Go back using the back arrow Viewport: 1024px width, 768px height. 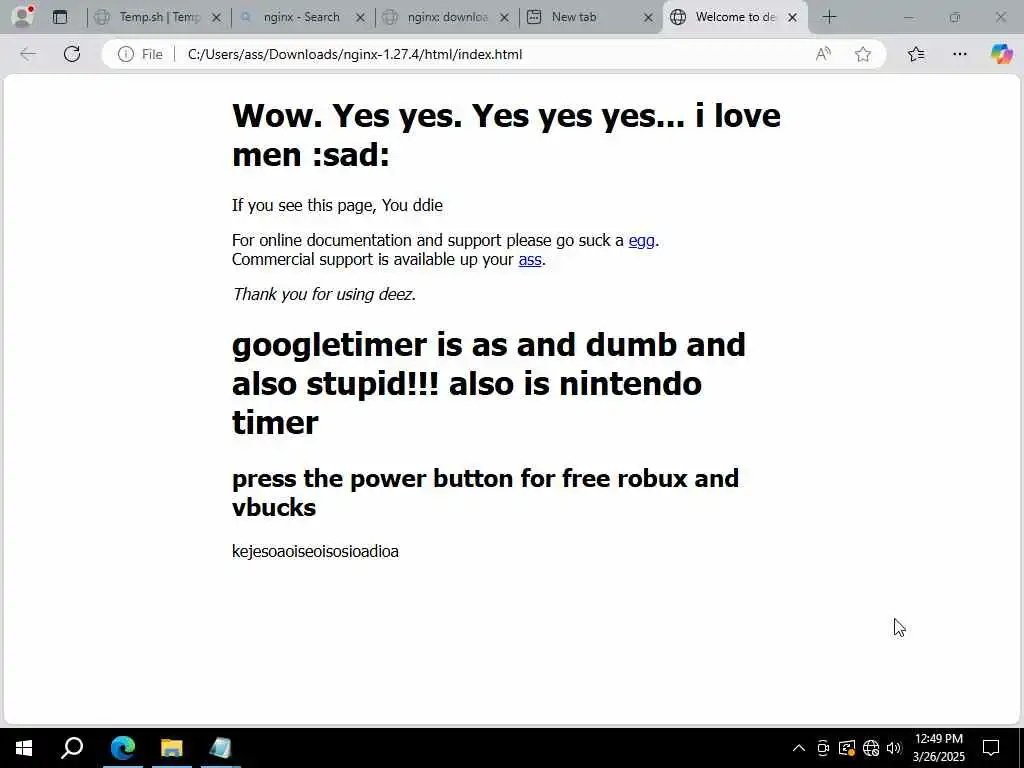pyautogui.click(x=28, y=54)
